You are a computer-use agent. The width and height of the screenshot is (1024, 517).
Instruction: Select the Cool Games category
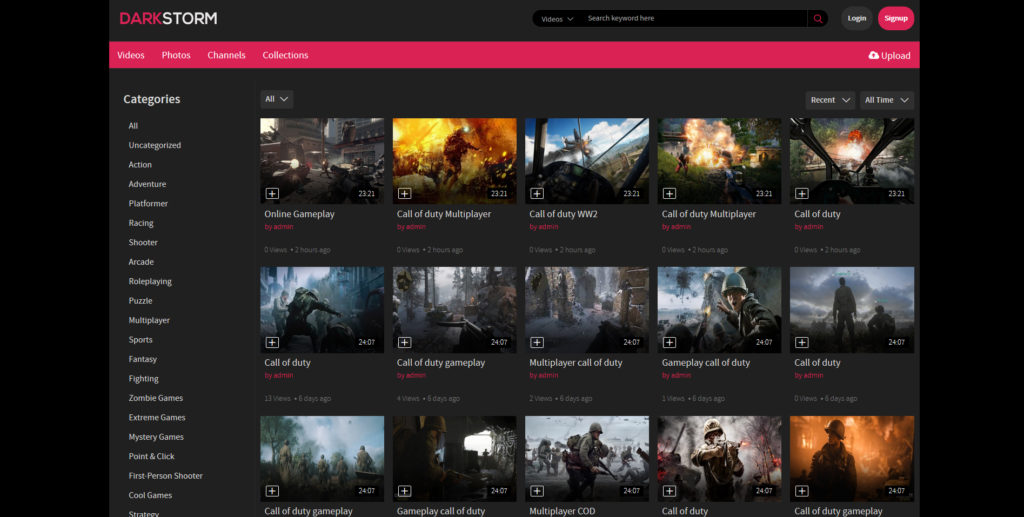(150, 495)
